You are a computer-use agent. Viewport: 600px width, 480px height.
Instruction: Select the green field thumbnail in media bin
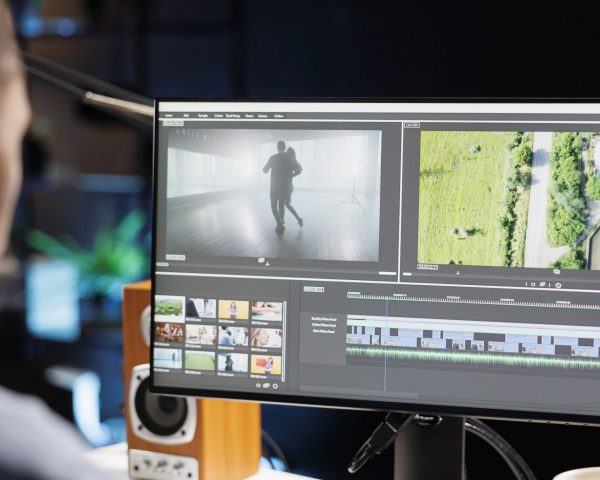pyautogui.click(x=201, y=360)
